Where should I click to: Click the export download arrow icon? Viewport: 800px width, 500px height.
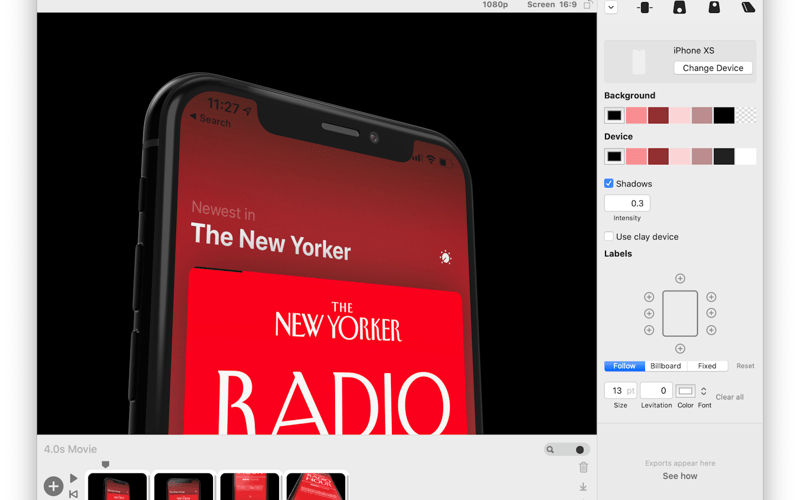click(583, 487)
